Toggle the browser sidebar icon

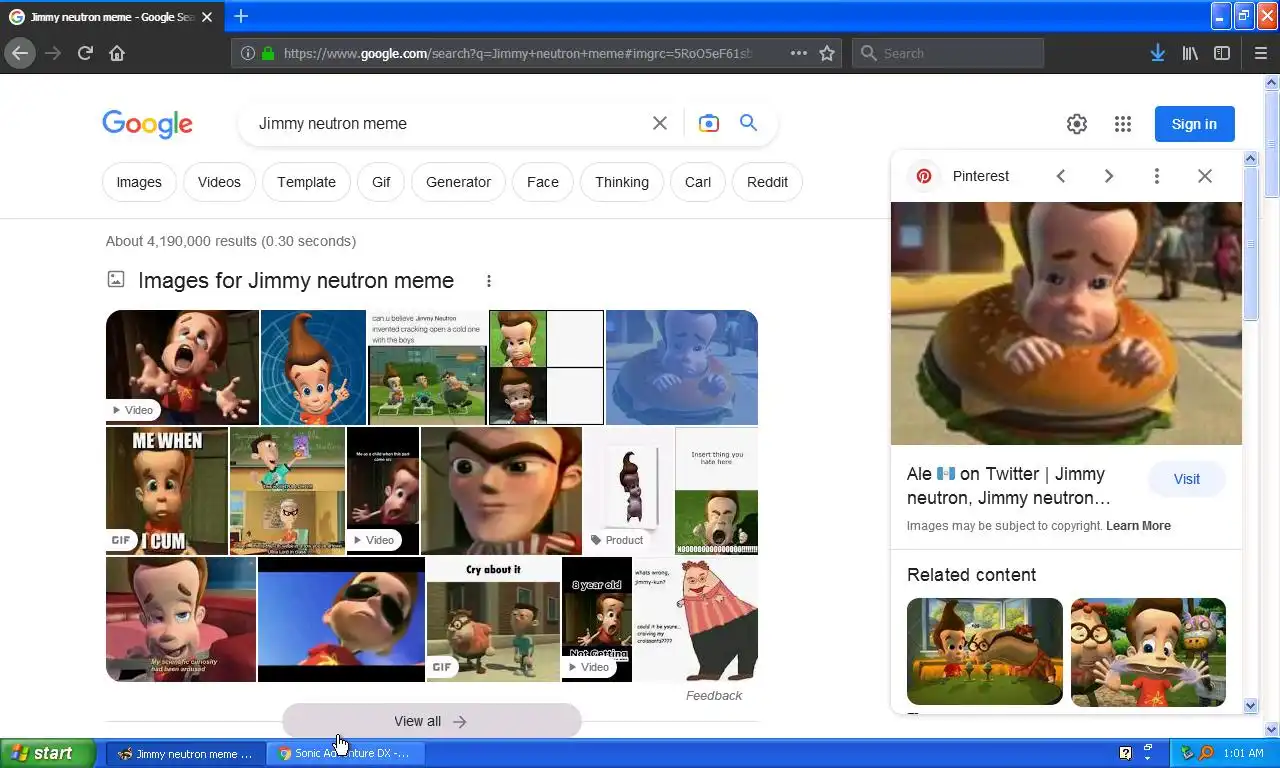(1222, 53)
